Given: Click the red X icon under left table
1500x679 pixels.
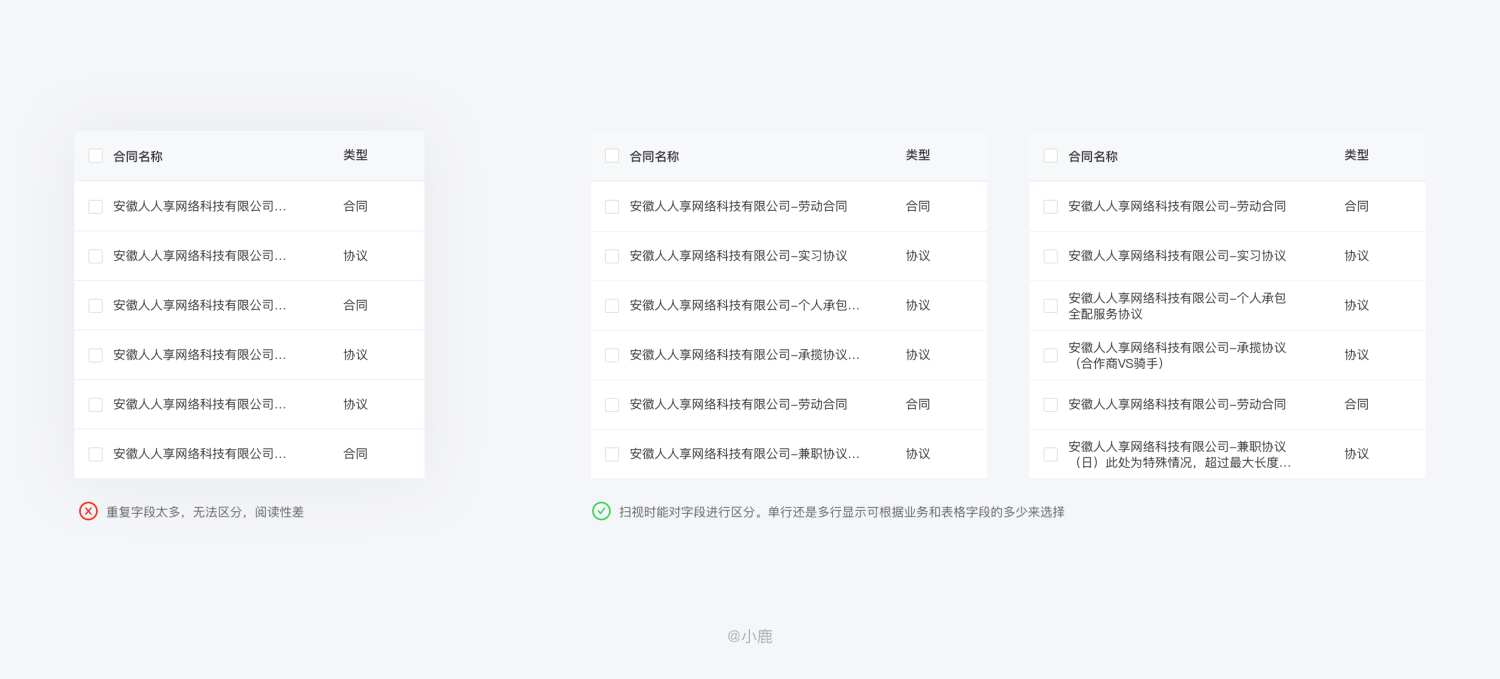Looking at the screenshot, I should coord(88,511).
